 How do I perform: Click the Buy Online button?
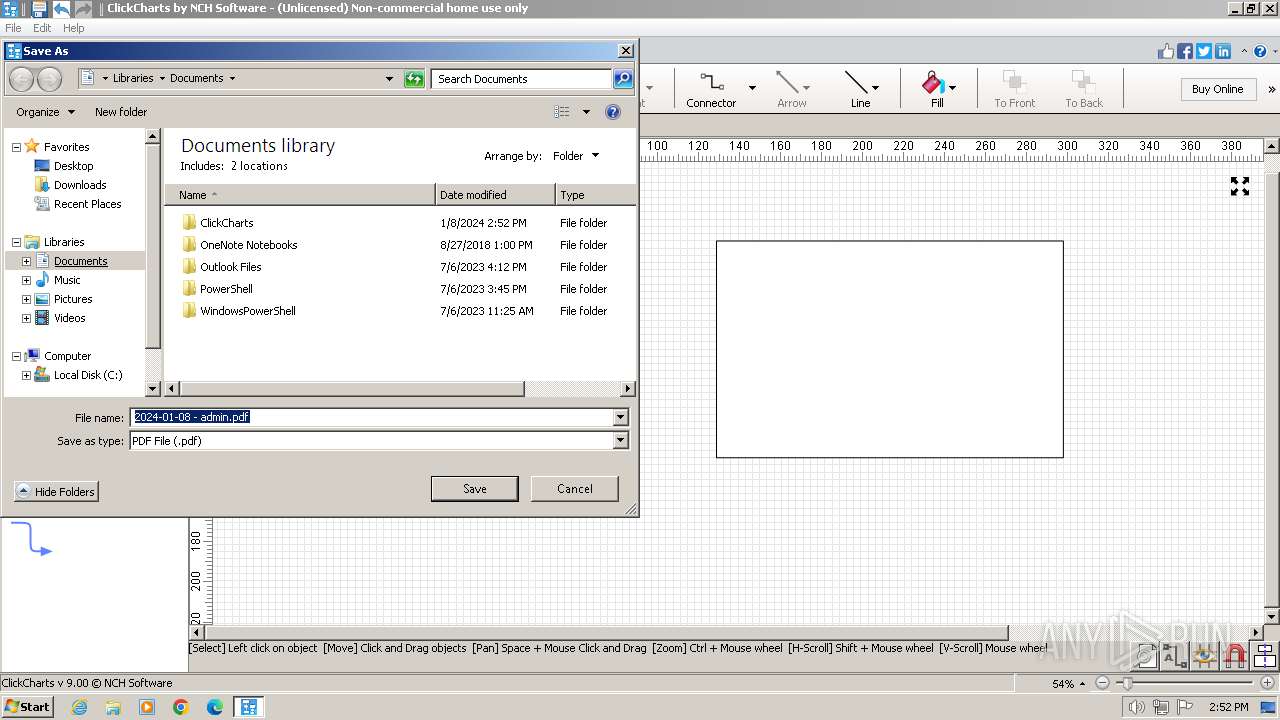coord(1217,89)
